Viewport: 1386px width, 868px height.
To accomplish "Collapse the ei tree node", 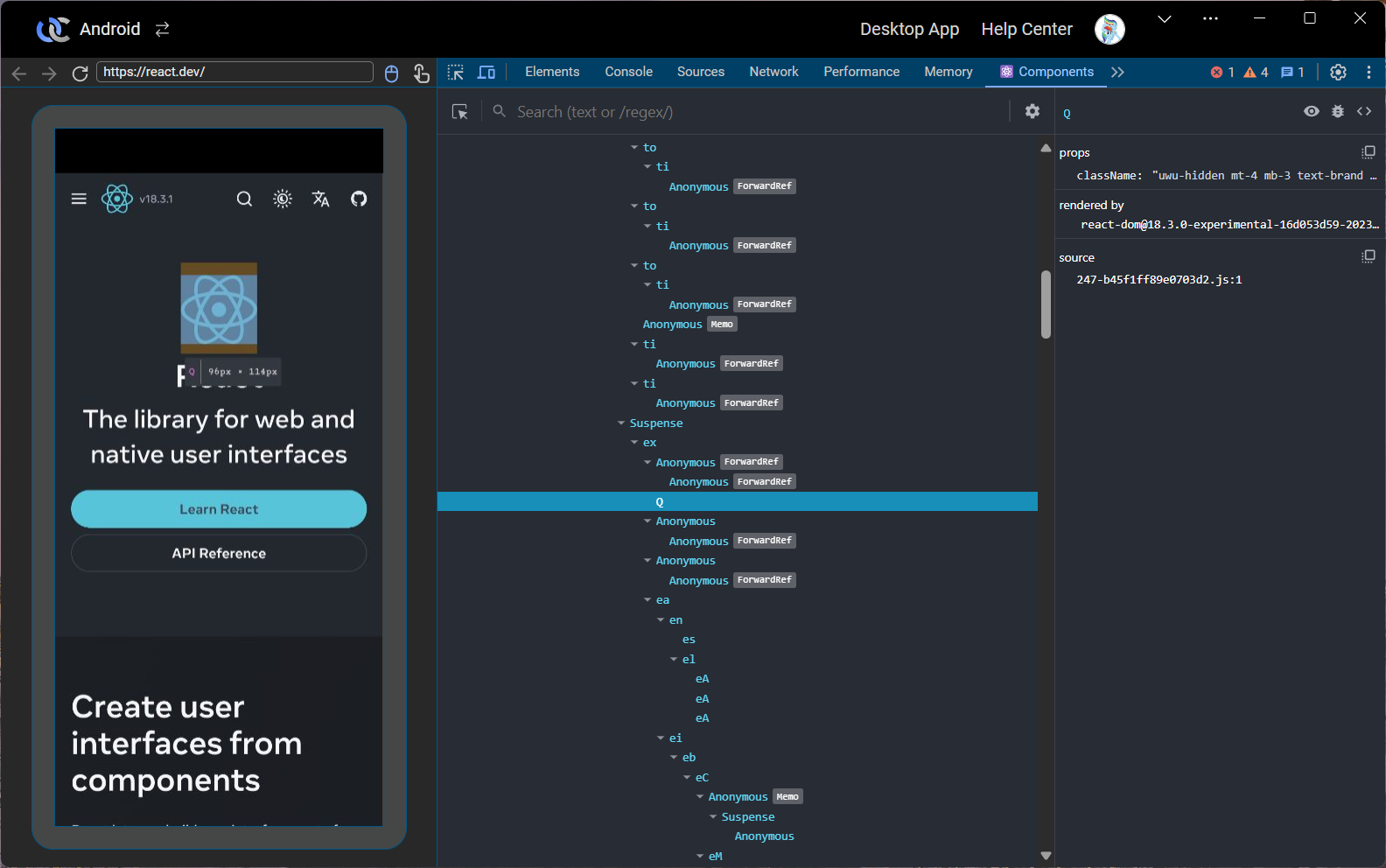I will 661,738.
